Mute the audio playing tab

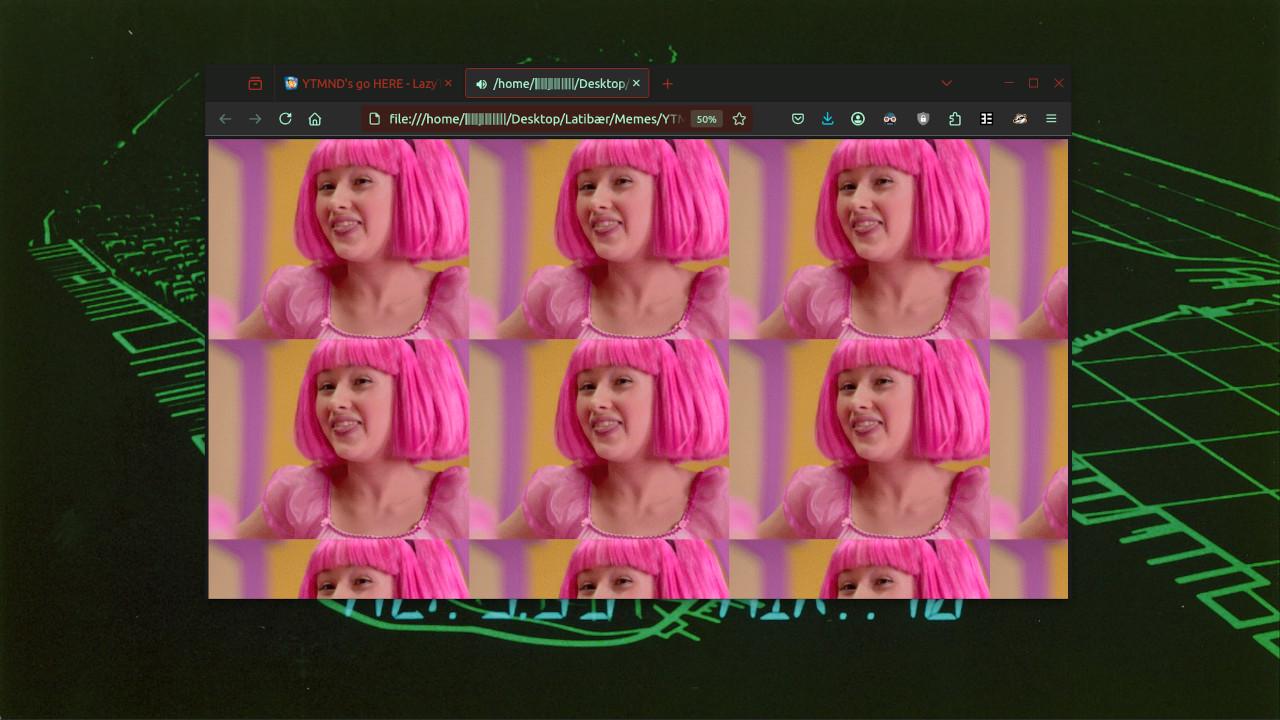(481, 84)
